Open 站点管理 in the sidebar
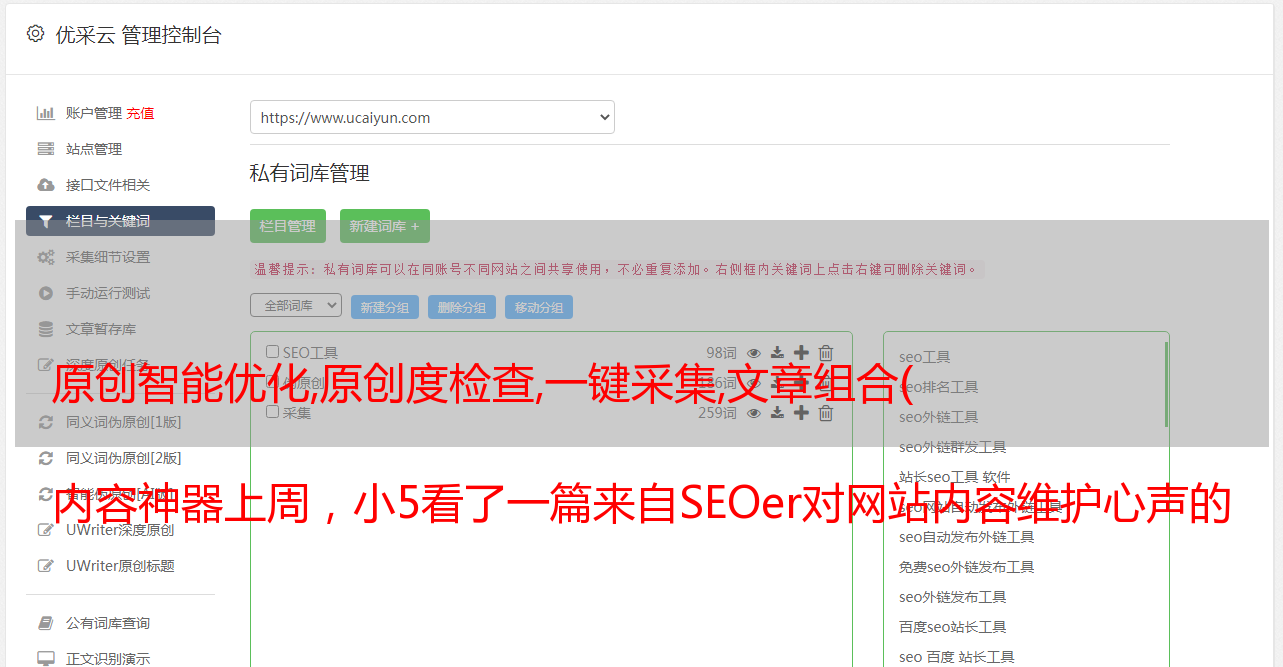This screenshot has height=667, width=1283. (94, 149)
